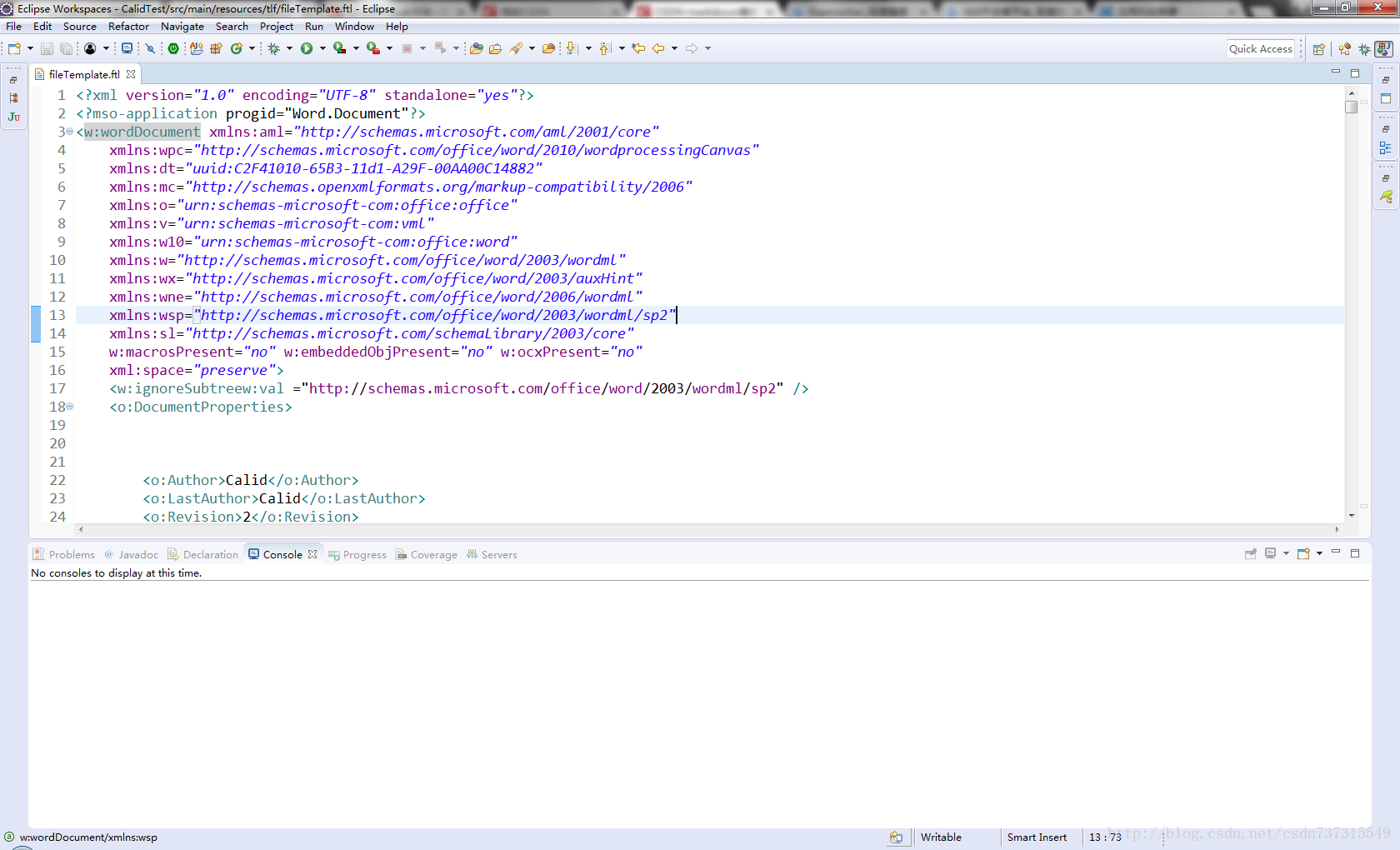Select the Java perspective button
1400x850 pixels.
pyautogui.click(x=1384, y=49)
